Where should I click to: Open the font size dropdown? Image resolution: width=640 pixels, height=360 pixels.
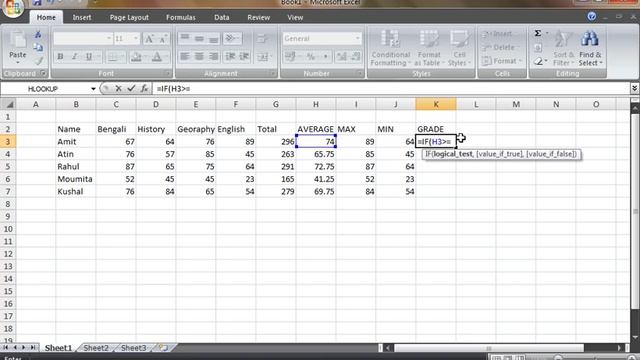click(136, 38)
